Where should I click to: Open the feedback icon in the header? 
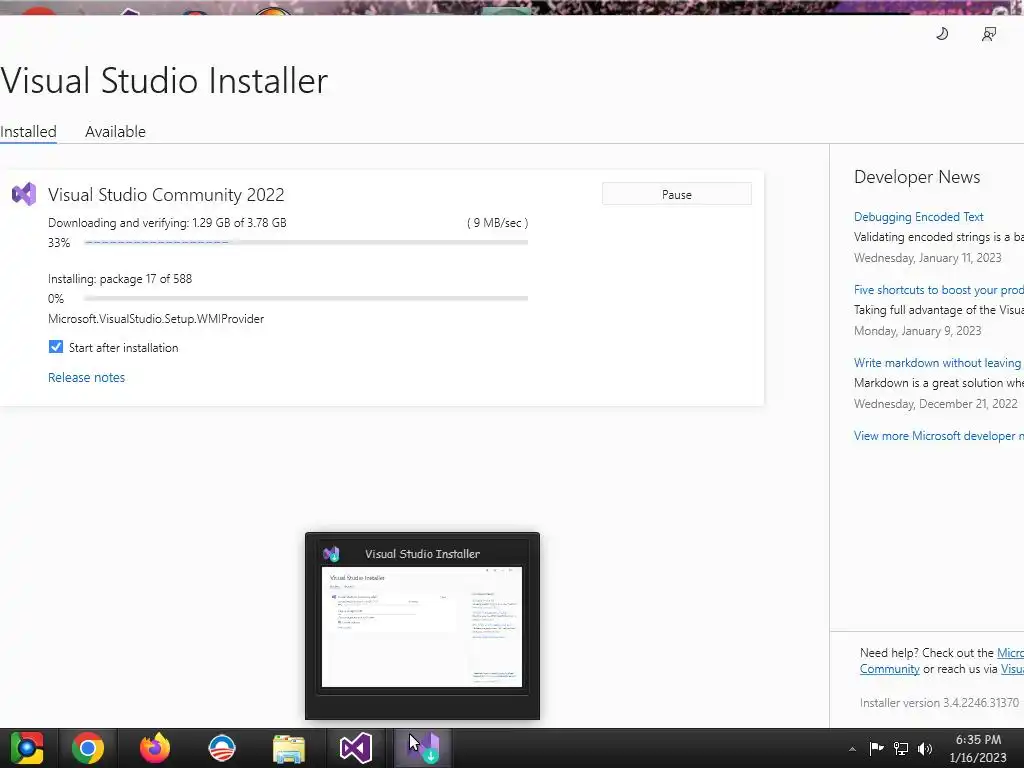989,34
